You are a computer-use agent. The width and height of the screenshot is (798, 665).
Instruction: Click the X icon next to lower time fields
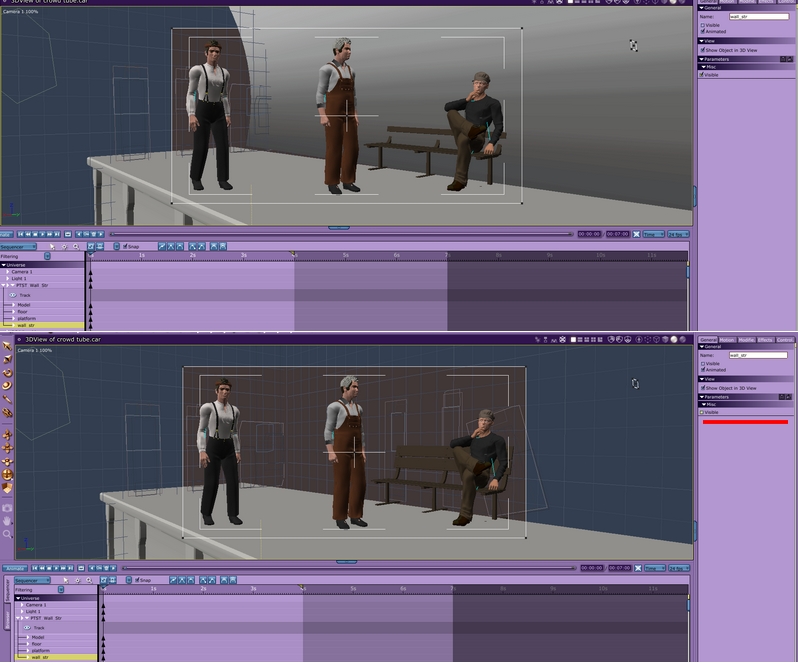[638, 568]
